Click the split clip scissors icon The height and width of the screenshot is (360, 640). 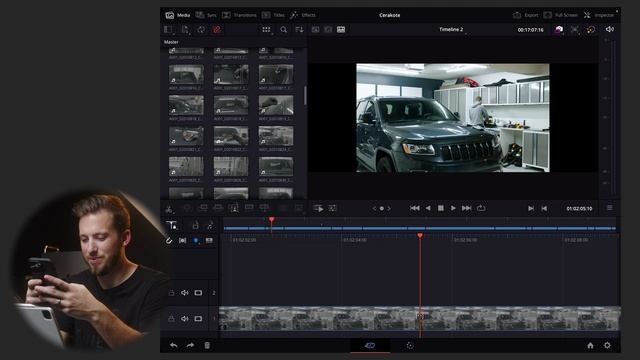169,209
